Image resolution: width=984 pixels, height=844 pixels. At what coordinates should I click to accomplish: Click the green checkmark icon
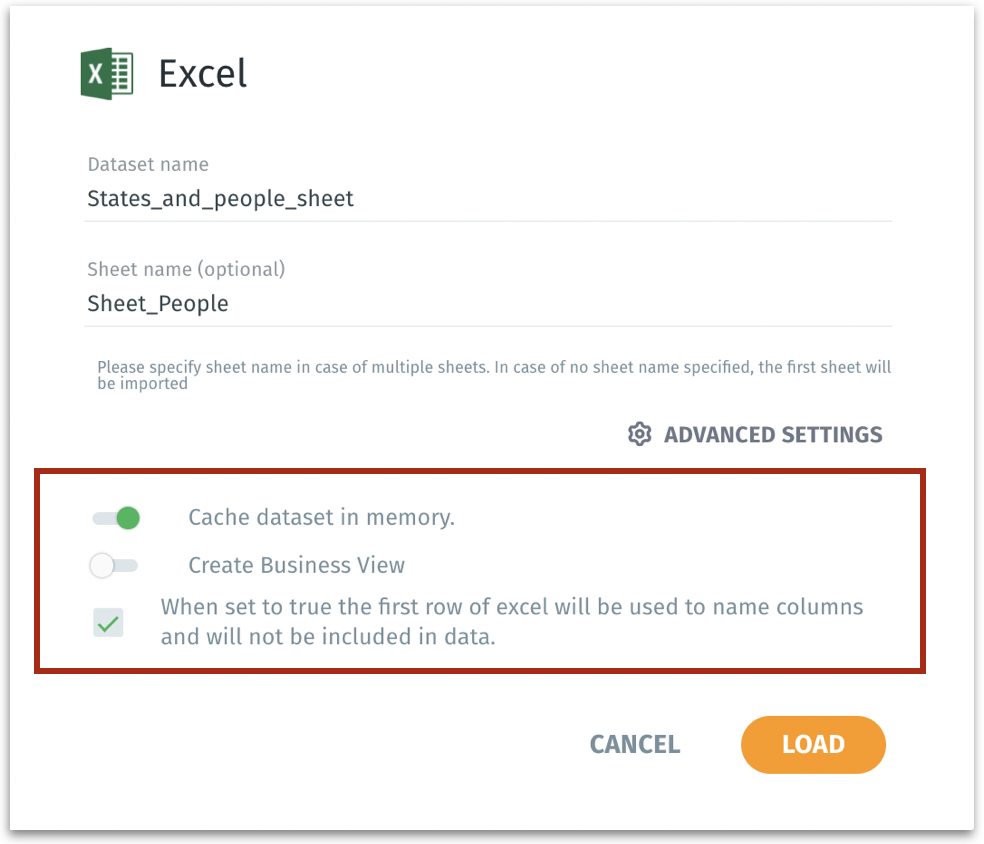108,624
